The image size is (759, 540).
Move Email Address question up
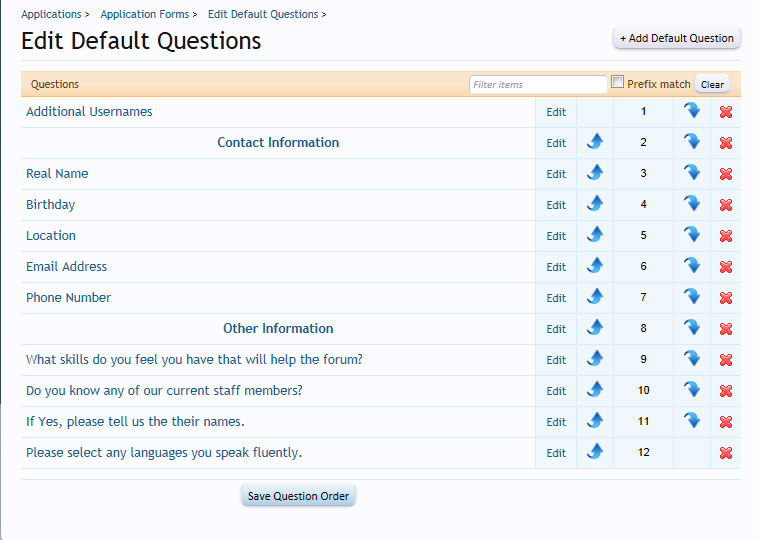tap(595, 266)
